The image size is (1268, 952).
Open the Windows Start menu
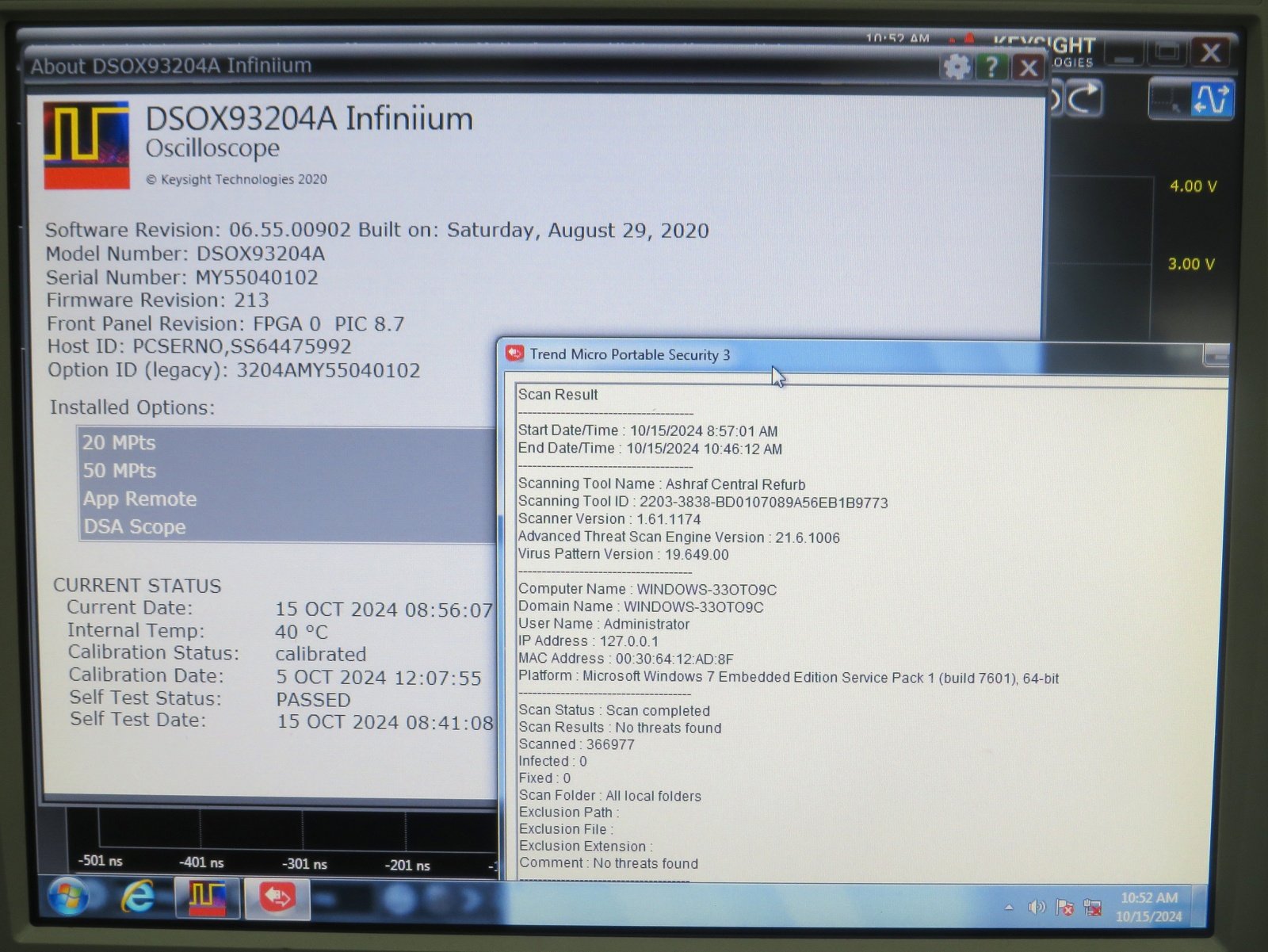[68, 897]
